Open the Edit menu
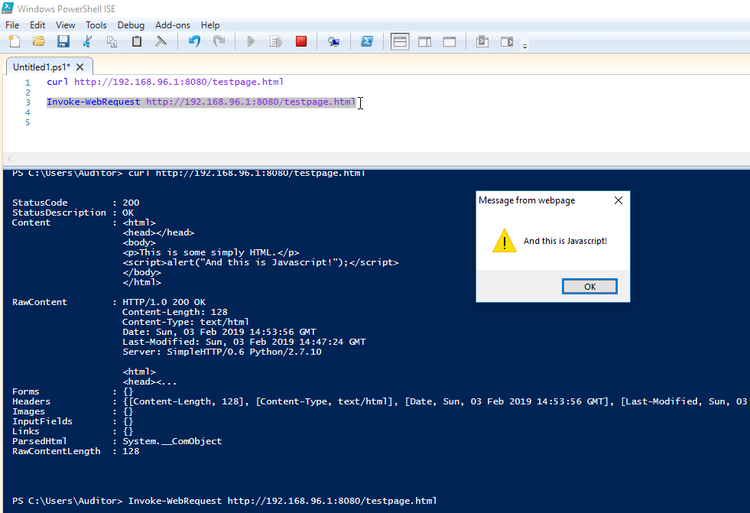Viewport: 750px width, 513px height. click(37, 25)
